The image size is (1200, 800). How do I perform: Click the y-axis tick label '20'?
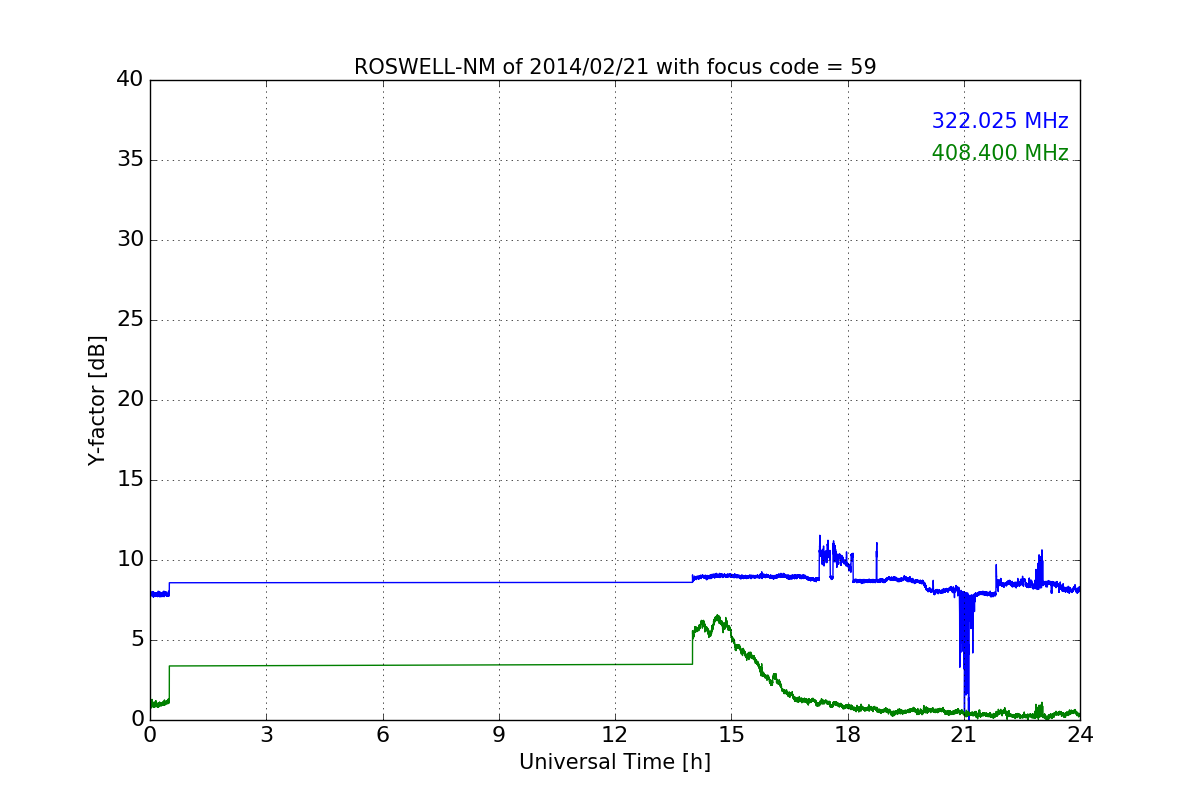(x=131, y=400)
